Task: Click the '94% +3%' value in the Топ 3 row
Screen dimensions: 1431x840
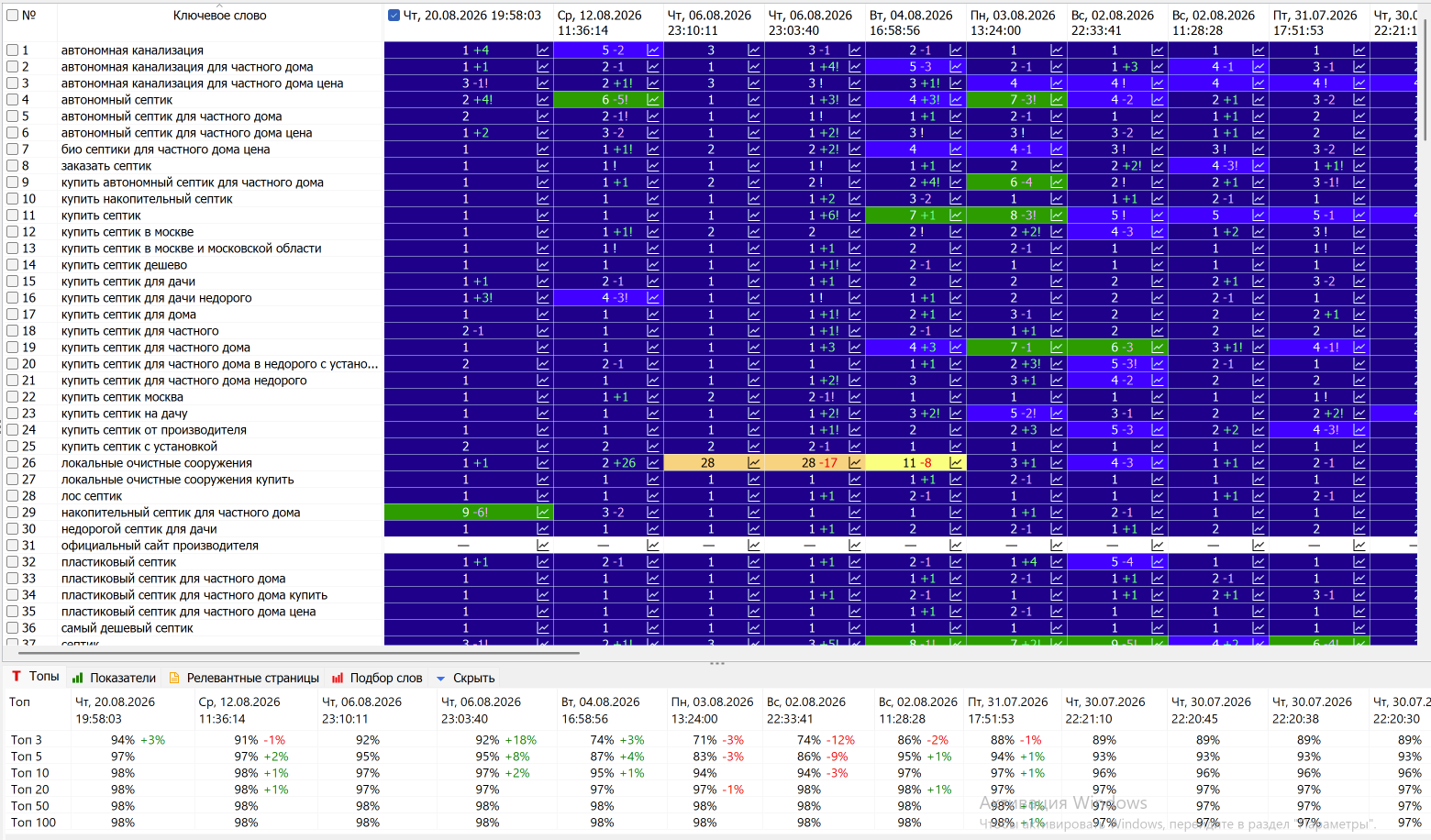Action: (x=138, y=740)
